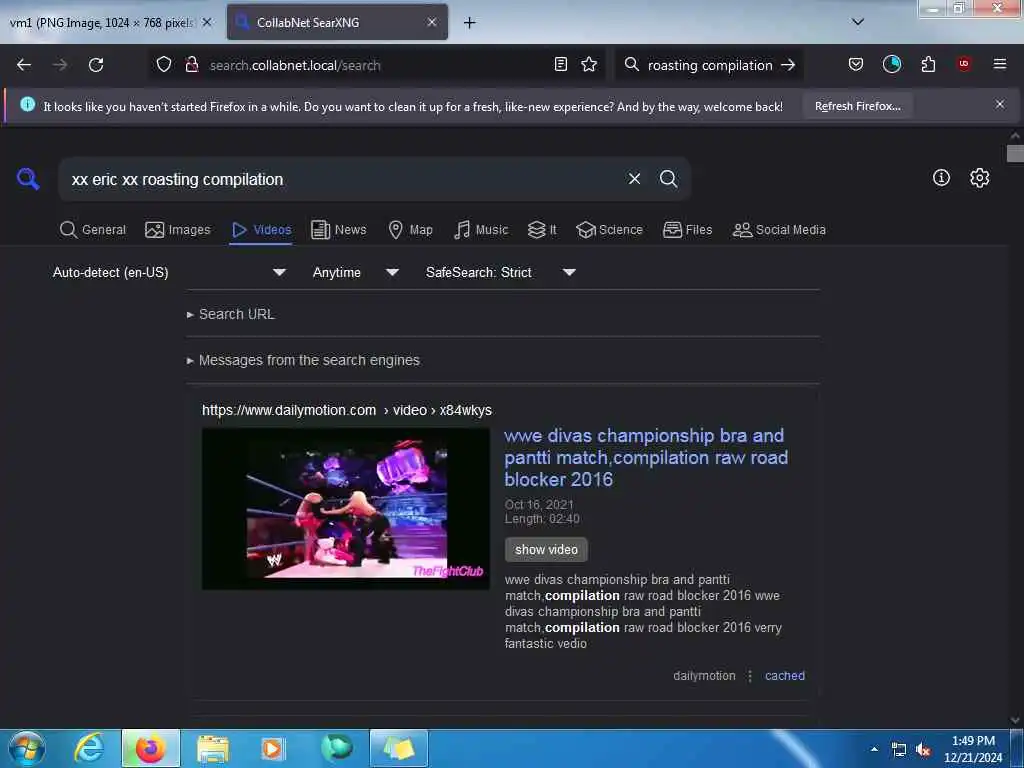Open the tracking protection shield icon
The width and height of the screenshot is (1024, 768).
(x=164, y=65)
